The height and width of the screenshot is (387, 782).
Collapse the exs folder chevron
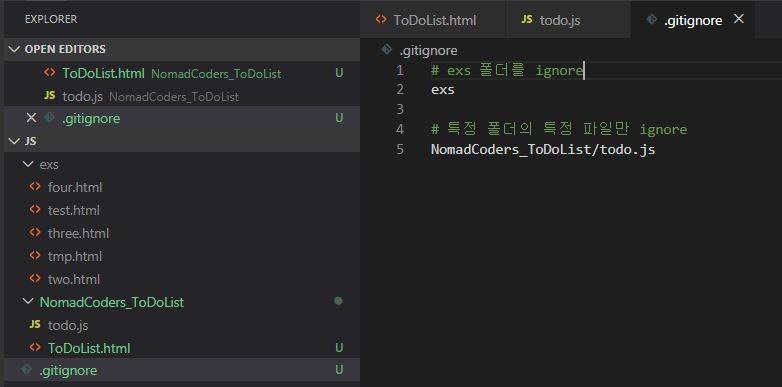[28, 165]
